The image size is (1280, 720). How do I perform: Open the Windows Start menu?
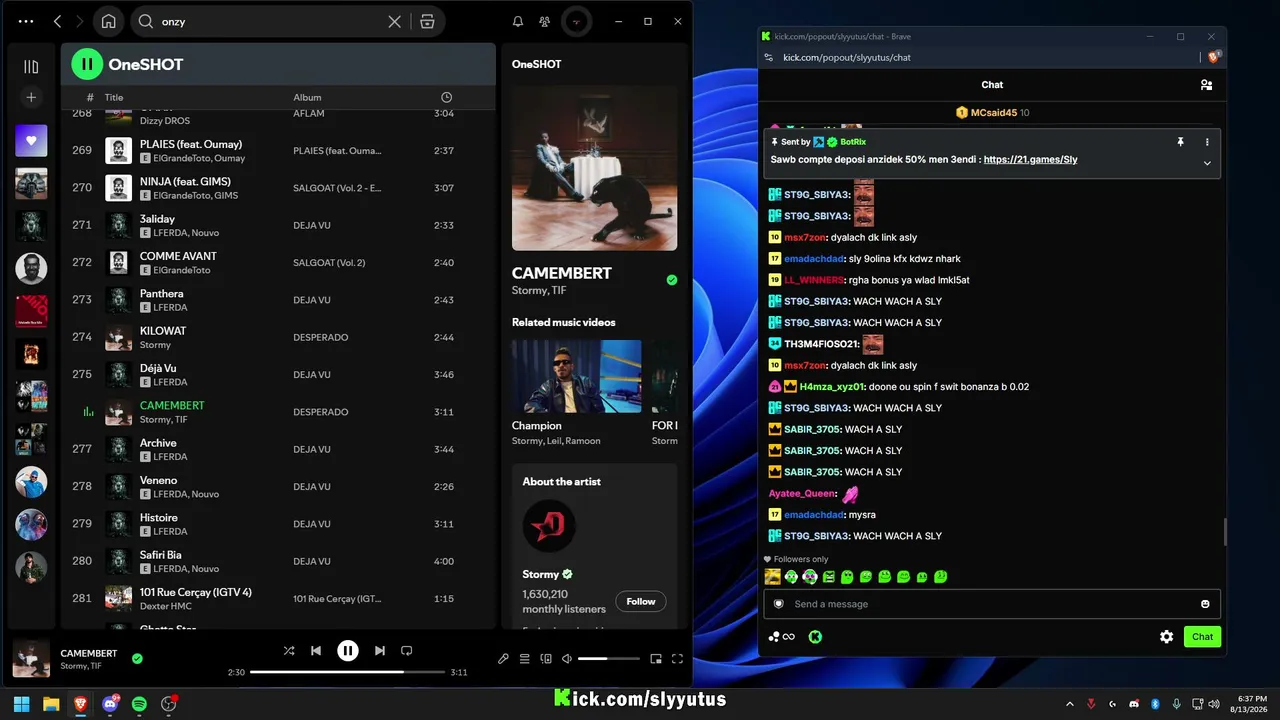coord(22,704)
